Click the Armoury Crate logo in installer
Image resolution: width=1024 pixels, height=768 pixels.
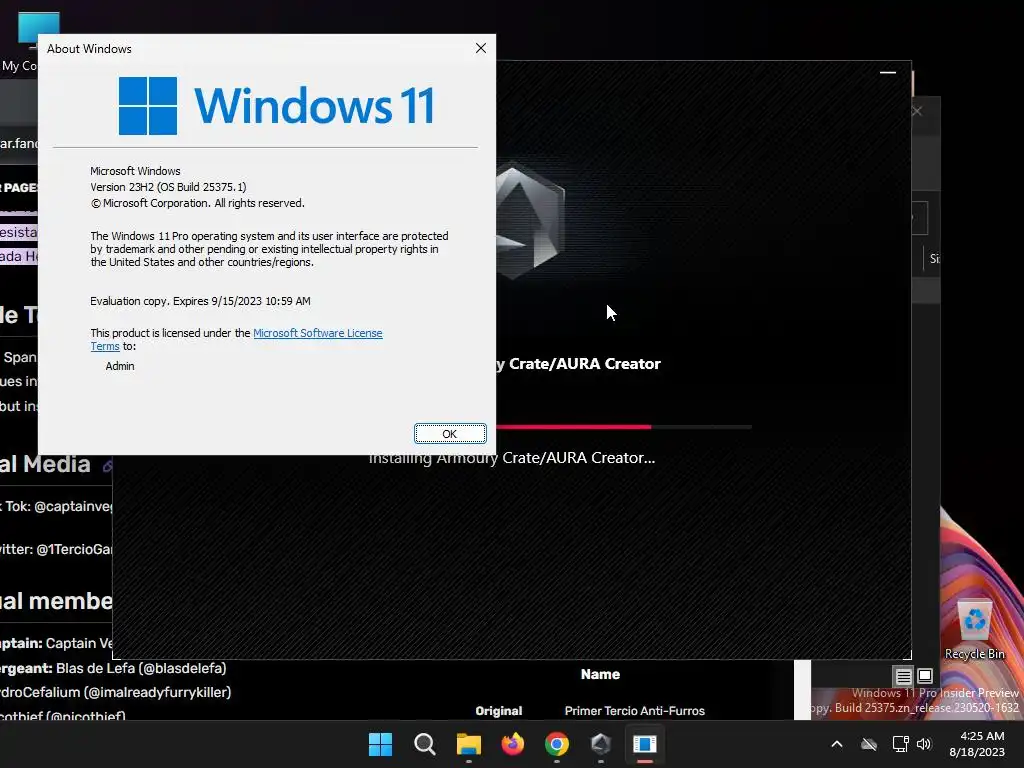[530, 220]
